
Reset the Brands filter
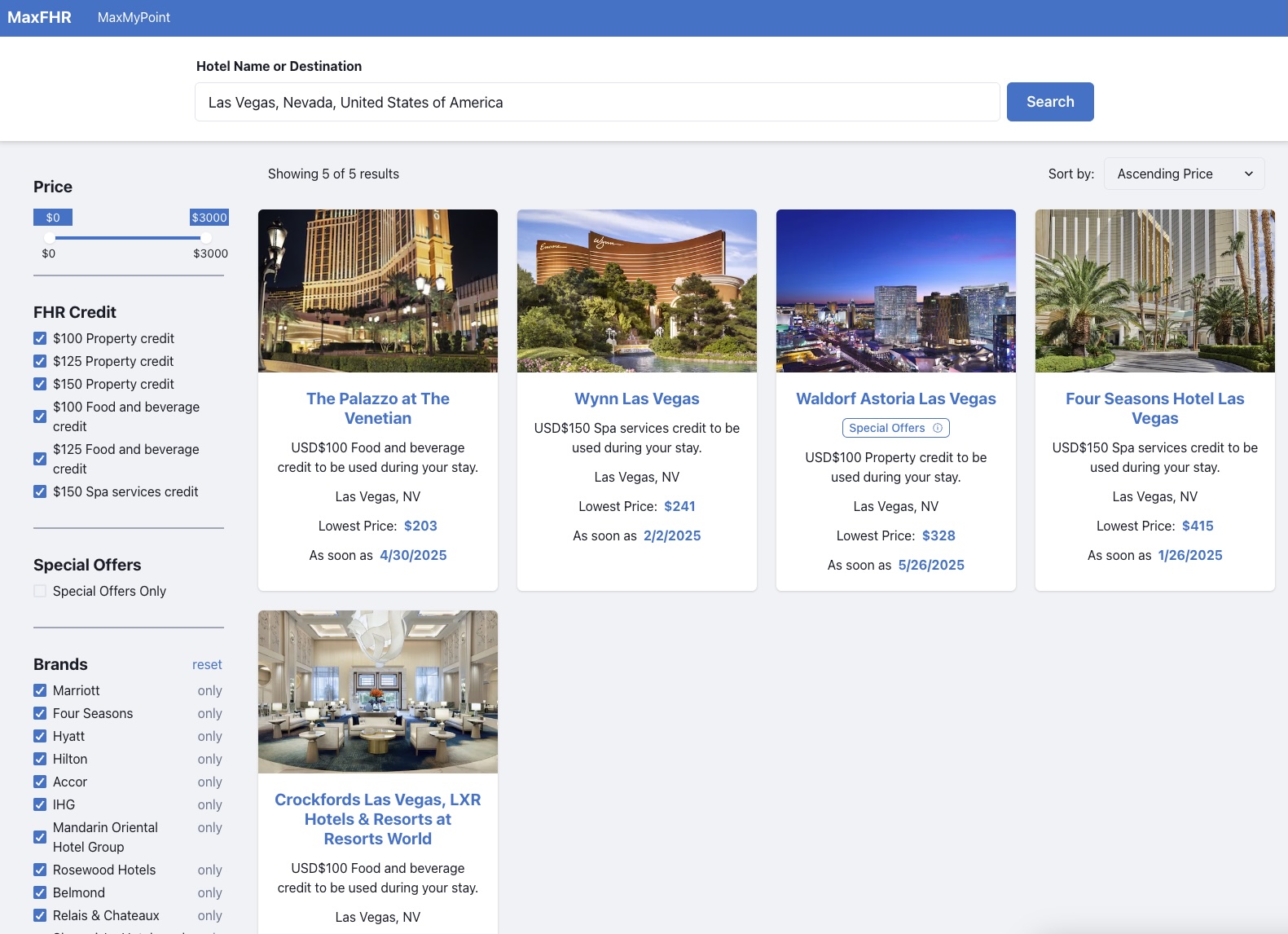[207, 664]
